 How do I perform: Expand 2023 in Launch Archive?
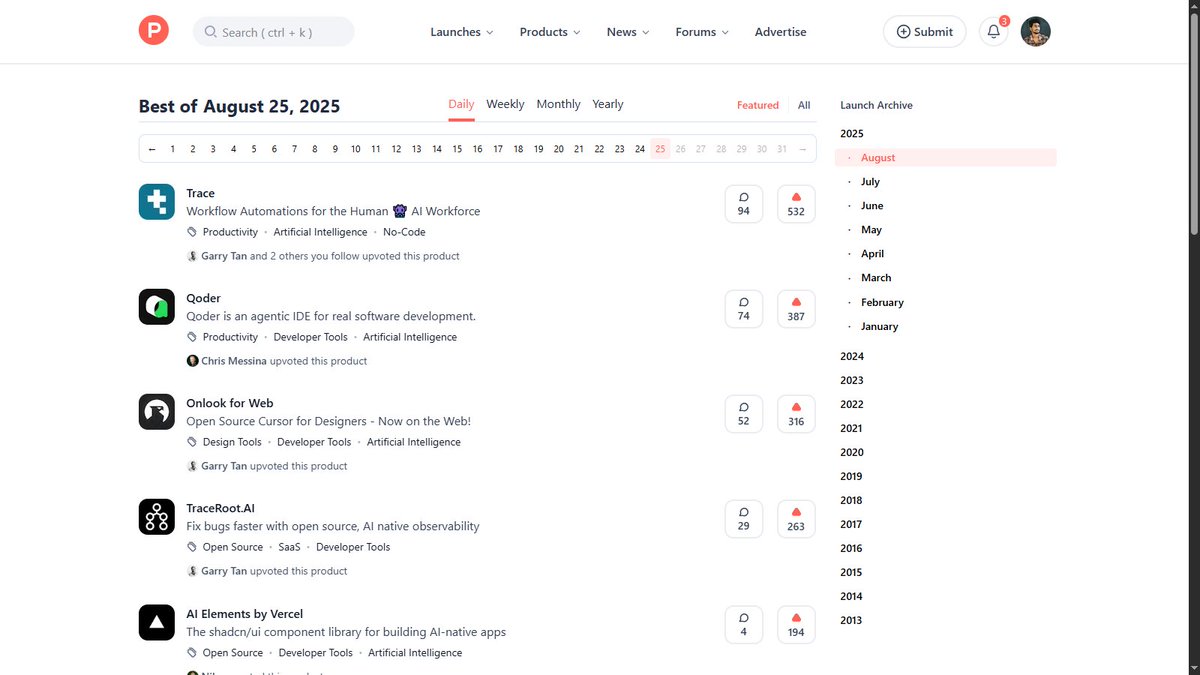click(x=852, y=380)
